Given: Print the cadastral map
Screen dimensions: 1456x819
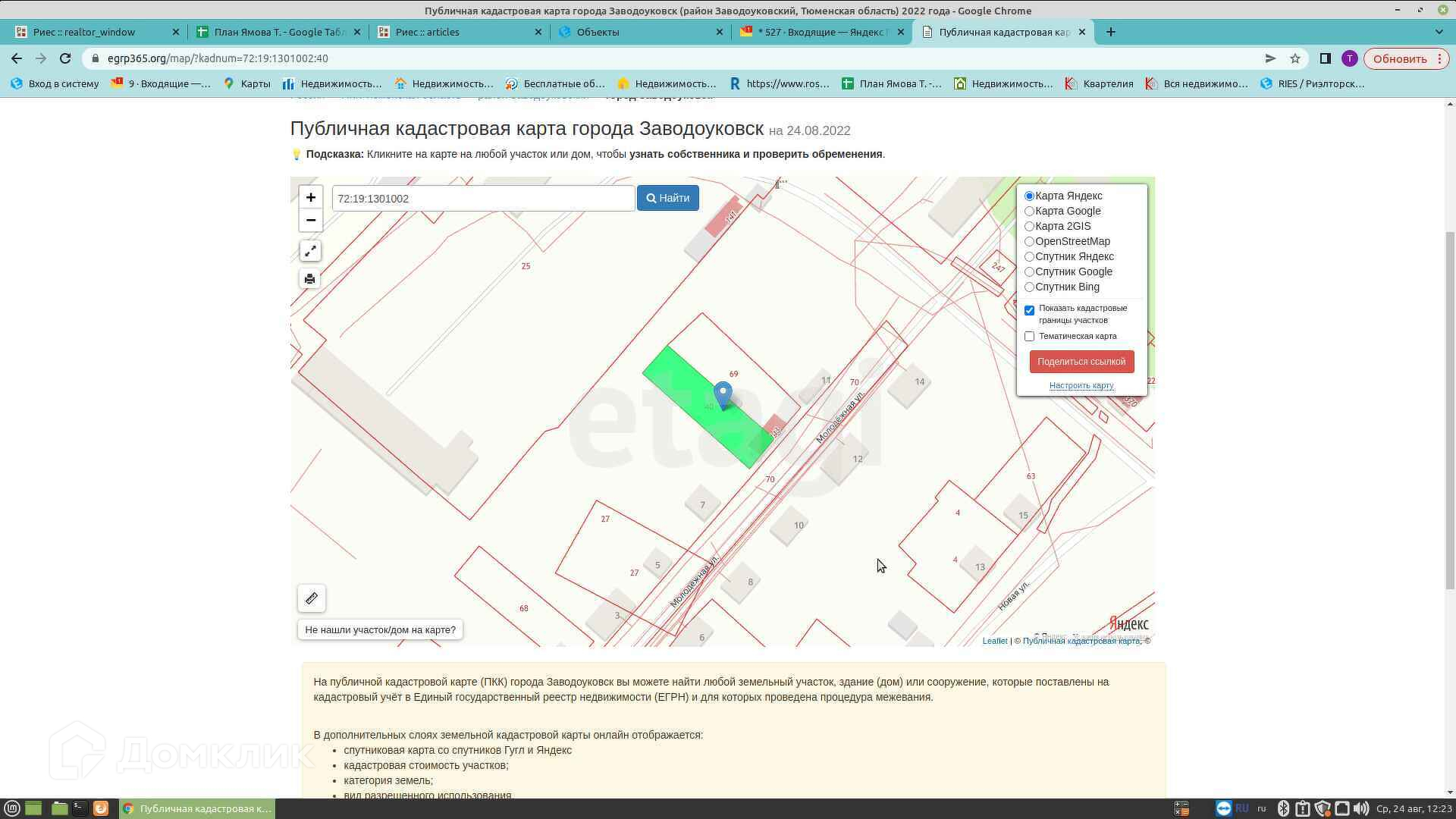Looking at the screenshot, I should point(309,279).
